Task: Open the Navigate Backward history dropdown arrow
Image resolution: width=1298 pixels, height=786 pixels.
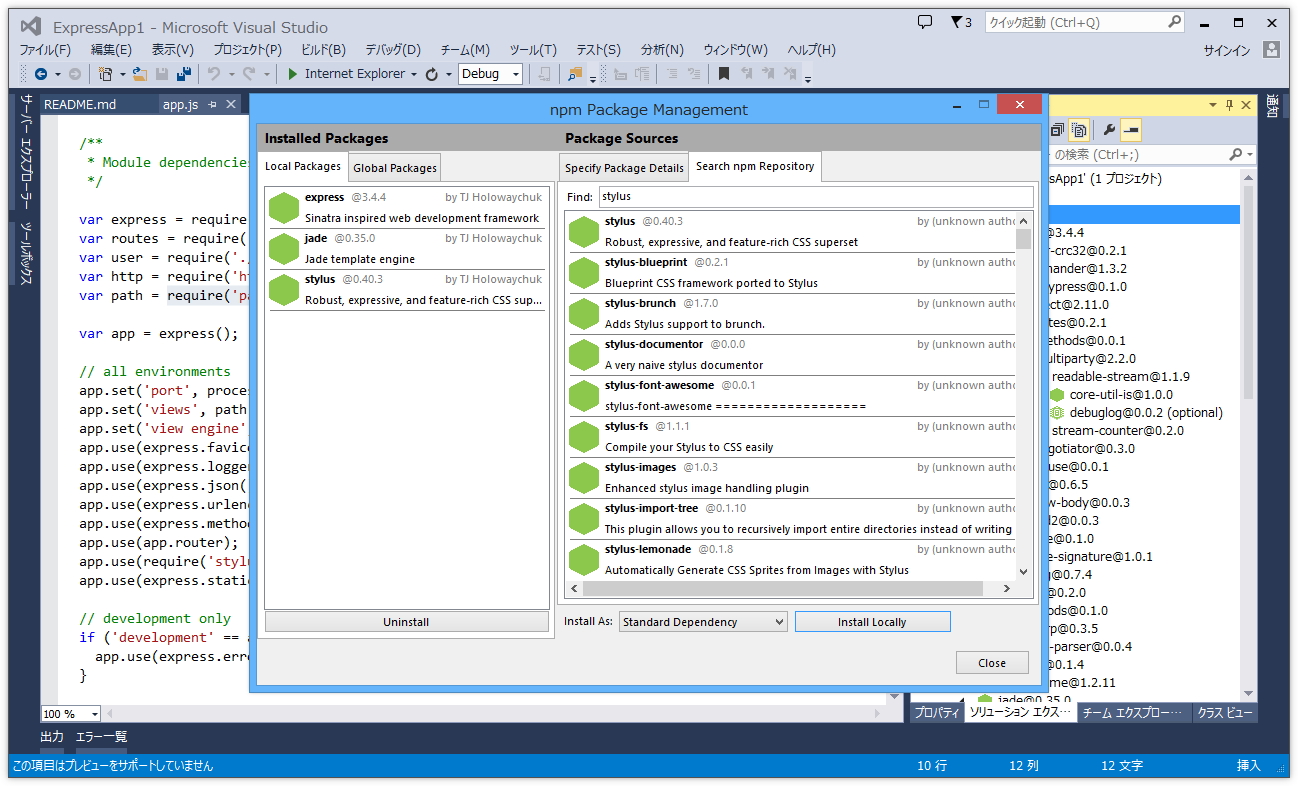Action: [58, 74]
